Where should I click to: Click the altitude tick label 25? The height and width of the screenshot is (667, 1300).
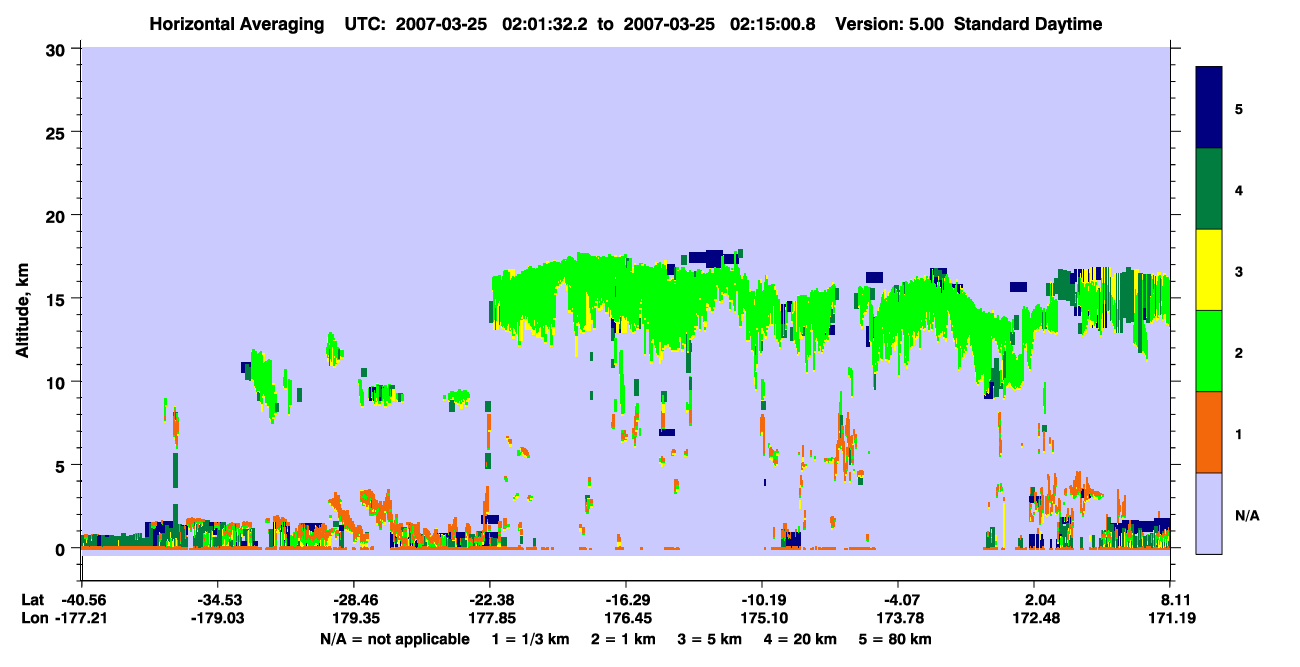click(58, 132)
